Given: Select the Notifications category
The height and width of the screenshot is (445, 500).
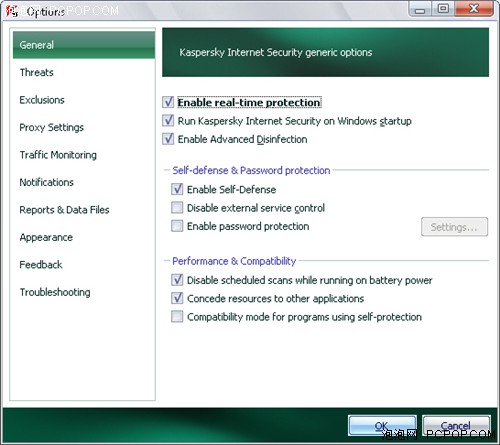Looking at the screenshot, I should click(47, 182).
